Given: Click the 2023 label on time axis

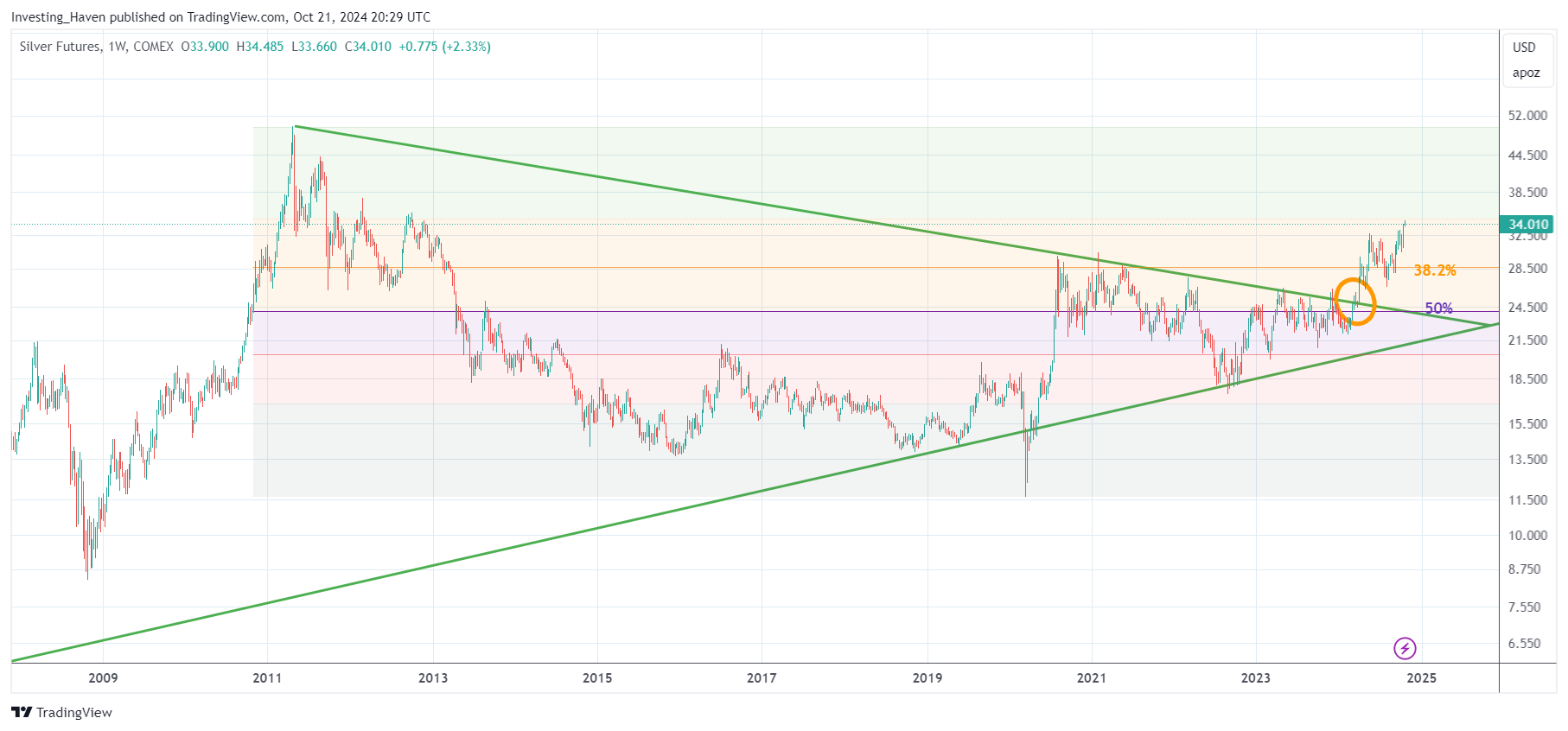Looking at the screenshot, I should pyautogui.click(x=1256, y=677).
